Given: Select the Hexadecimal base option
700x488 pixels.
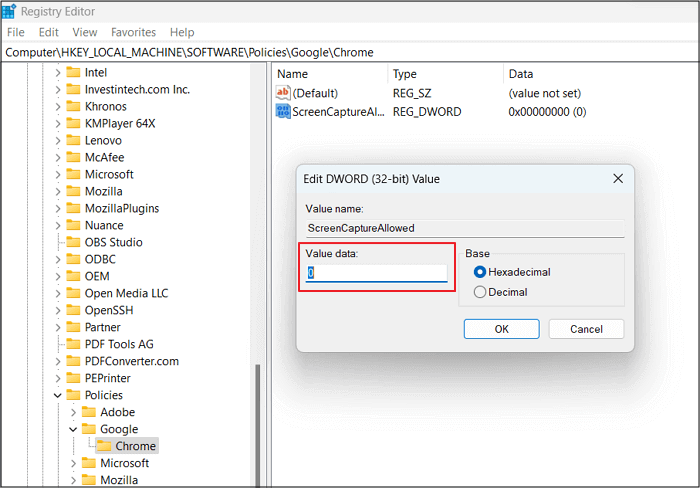Looking at the screenshot, I should coord(480,272).
